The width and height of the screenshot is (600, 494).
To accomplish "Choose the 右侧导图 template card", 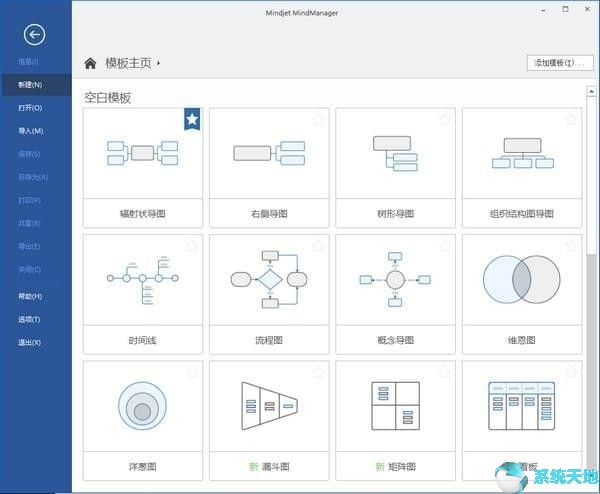I will (269, 168).
